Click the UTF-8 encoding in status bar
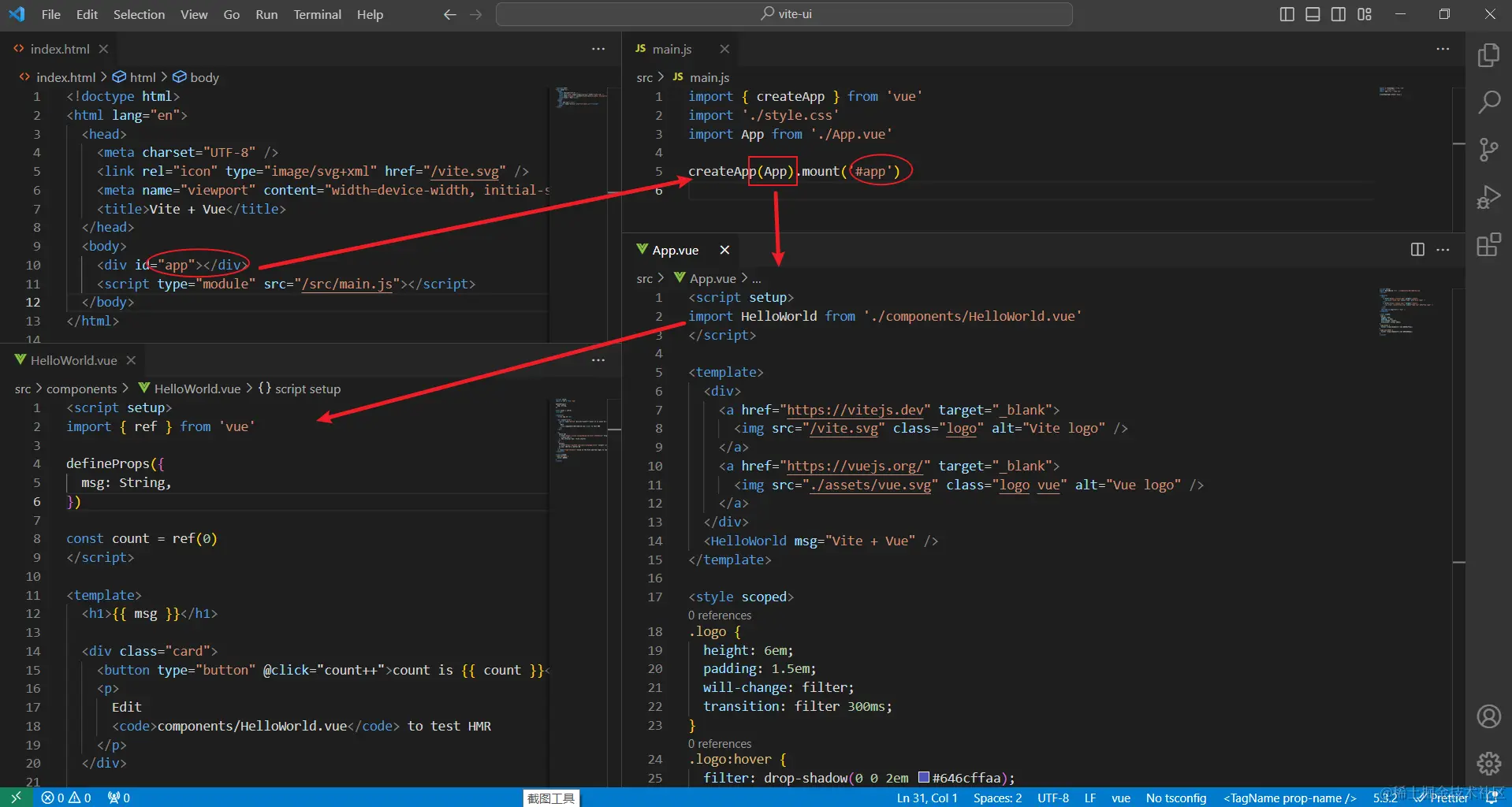This screenshot has width=1512, height=807. pyautogui.click(x=1052, y=798)
